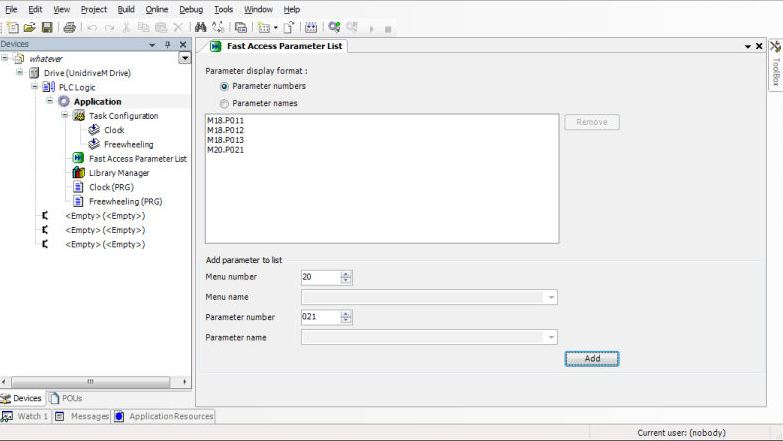Collapse the Task Configuration tree node
This screenshot has width=783, height=441.
click(x=65, y=115)
